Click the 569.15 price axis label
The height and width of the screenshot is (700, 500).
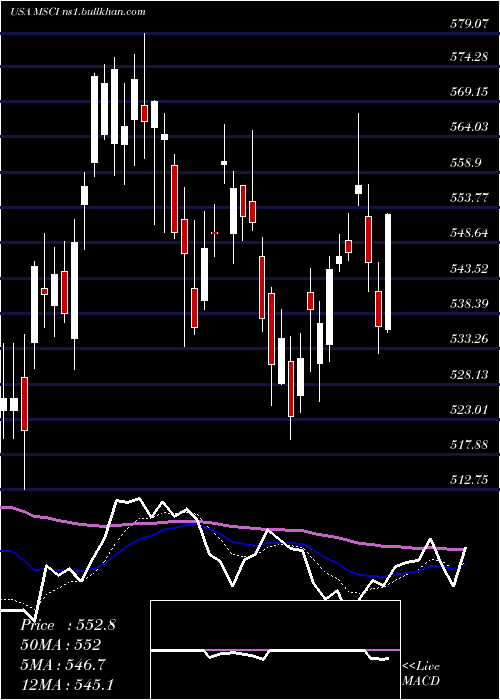[469, 92]
